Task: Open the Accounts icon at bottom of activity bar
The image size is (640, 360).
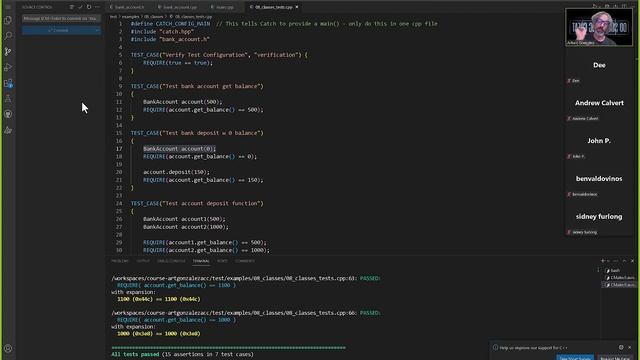Action: pyautogui.click(x=8, y=349)
